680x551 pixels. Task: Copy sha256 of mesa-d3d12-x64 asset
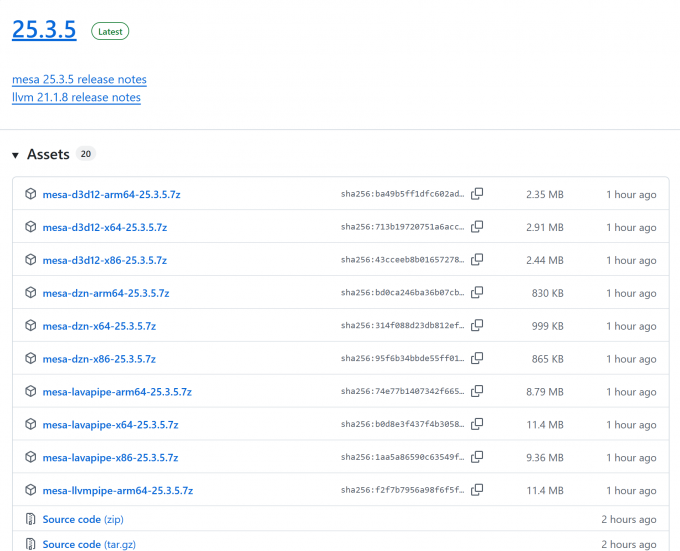point(477,227)
